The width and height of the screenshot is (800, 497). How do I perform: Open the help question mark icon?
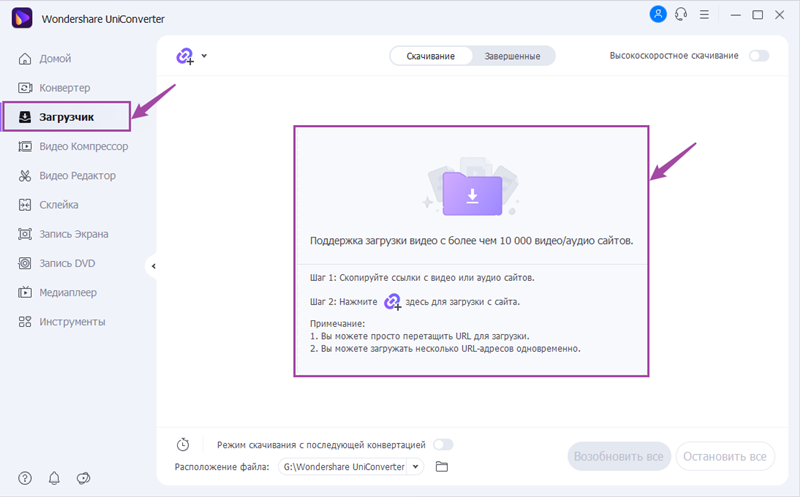coord(24,478)
